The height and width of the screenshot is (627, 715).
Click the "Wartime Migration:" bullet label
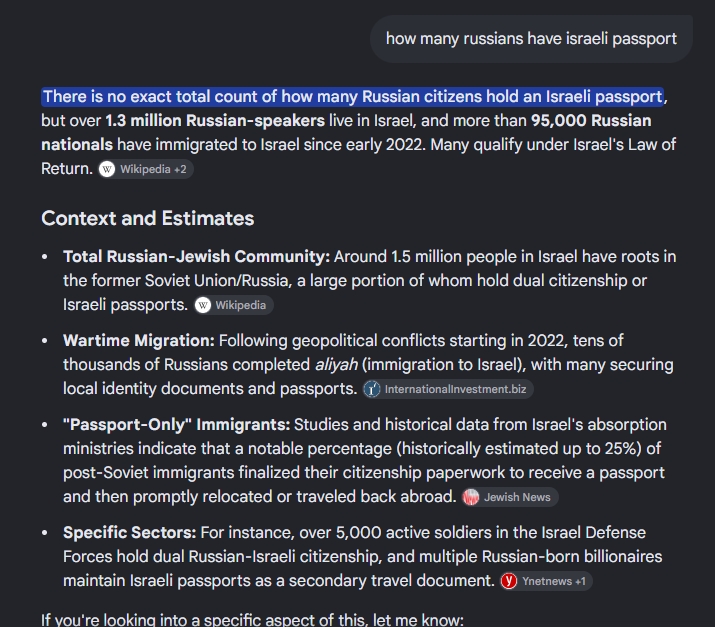[x=139, y=341]
